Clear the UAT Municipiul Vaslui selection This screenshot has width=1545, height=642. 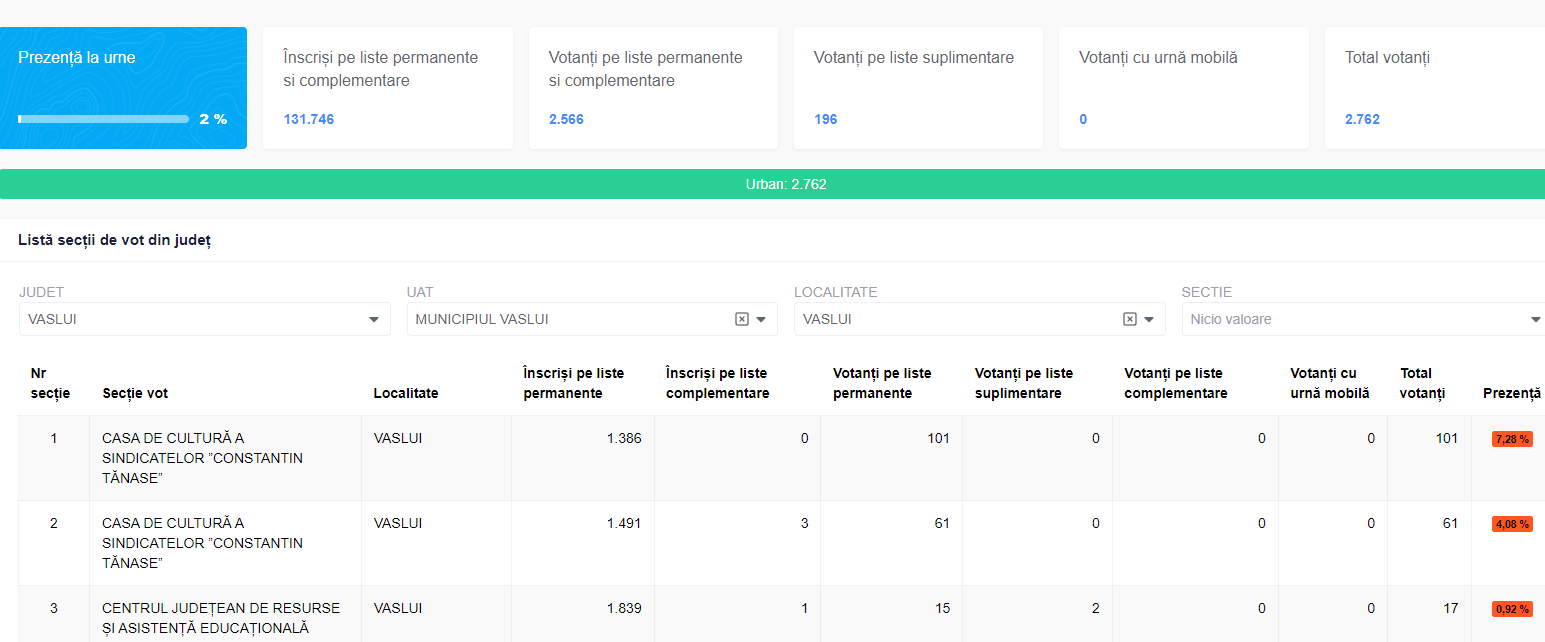[x=742, y=319]
